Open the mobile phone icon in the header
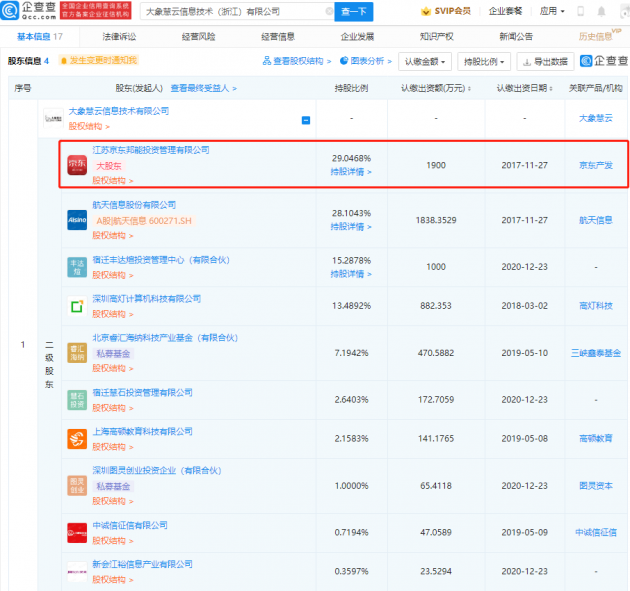Viewport: 630px width, 591px height. point(580,11)
